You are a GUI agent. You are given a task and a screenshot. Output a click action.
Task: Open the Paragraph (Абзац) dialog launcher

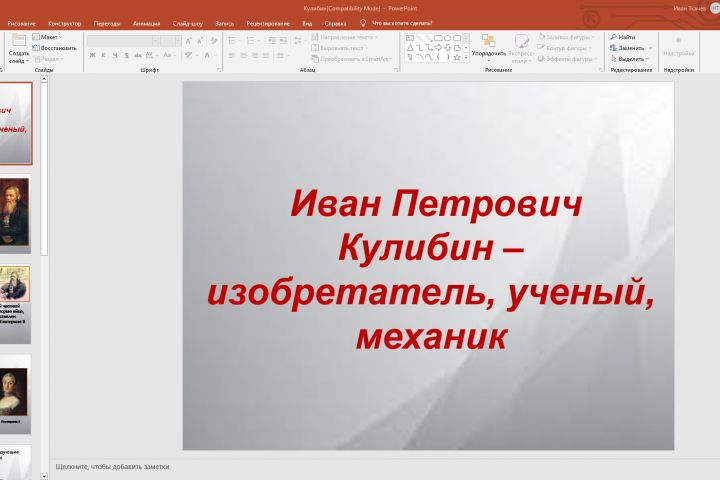(x=396, y=70)
